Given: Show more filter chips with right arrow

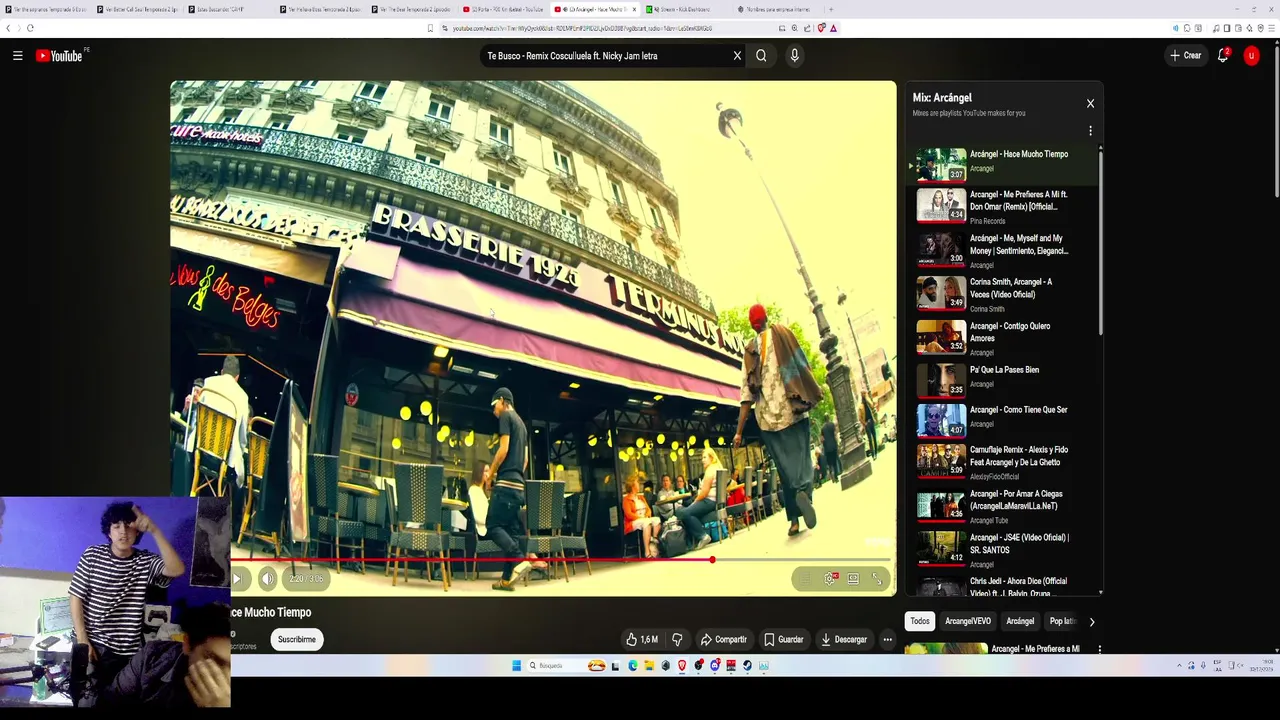Looking at the screenshot, I should pos(1091,621).
